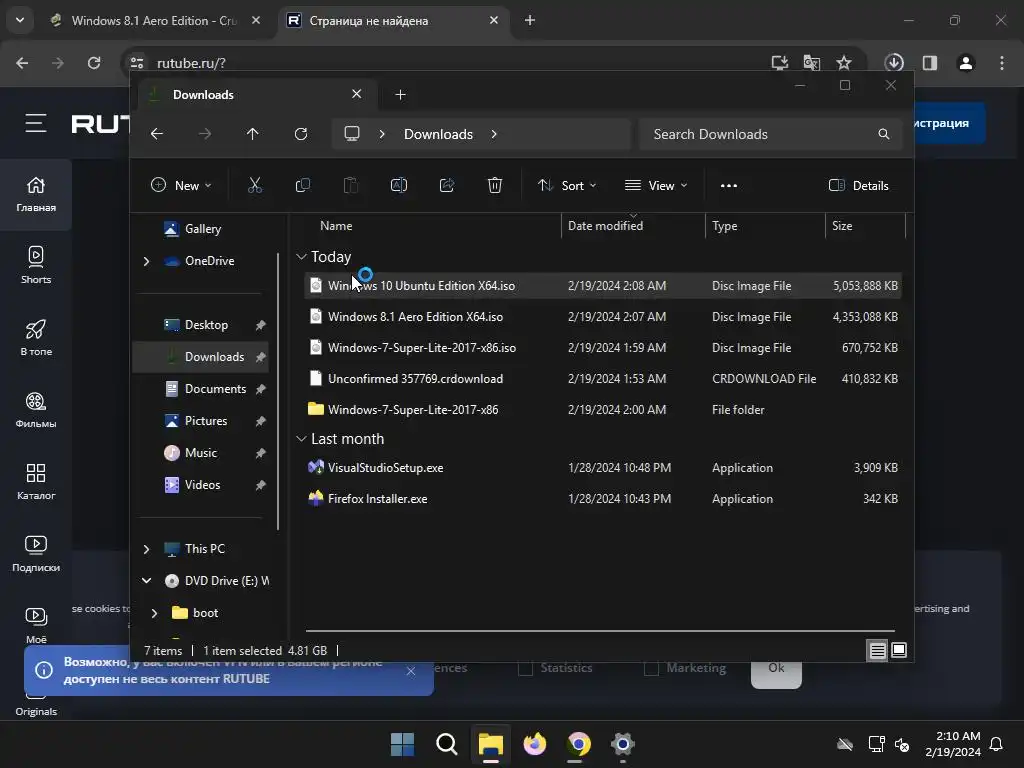Screen dimensions: 1024x768
Task: Open the Sort dropdown
Action: point(567,185)
